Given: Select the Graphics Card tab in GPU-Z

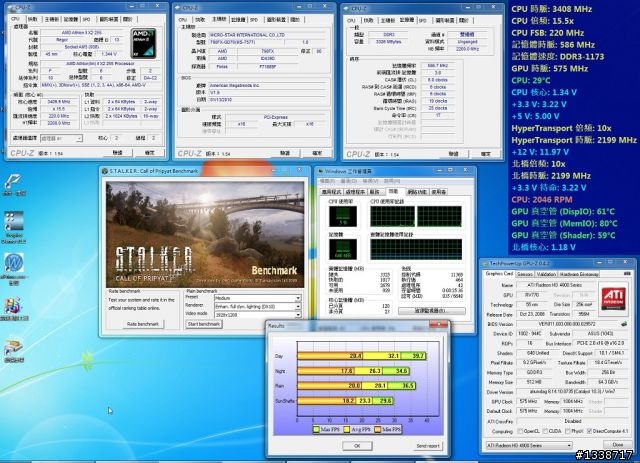Looking at the screenshot, I should click(x=499, y=274).
